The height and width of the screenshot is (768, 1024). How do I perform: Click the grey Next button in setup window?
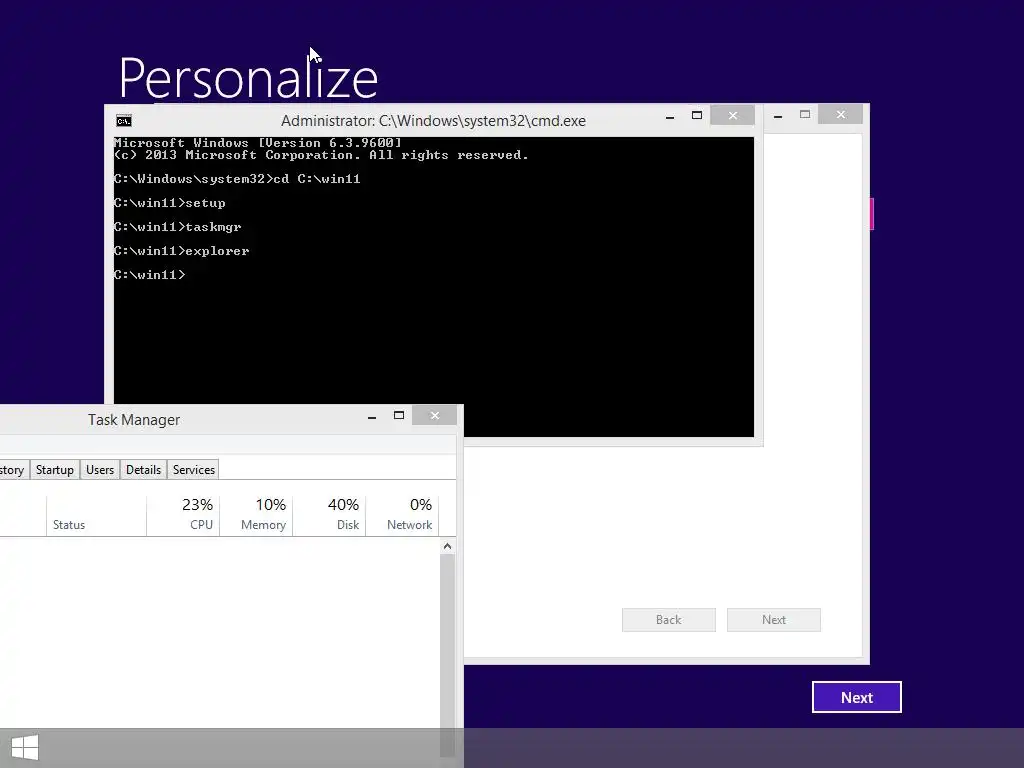[774, 620]
